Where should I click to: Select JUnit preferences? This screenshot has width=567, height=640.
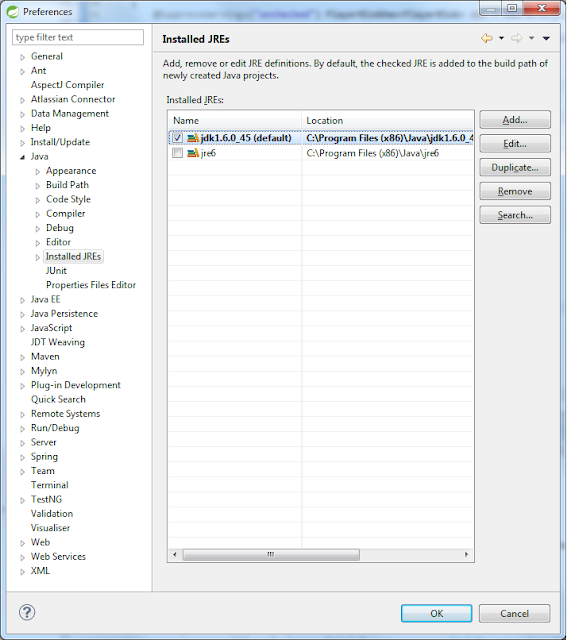click(56, 271)
